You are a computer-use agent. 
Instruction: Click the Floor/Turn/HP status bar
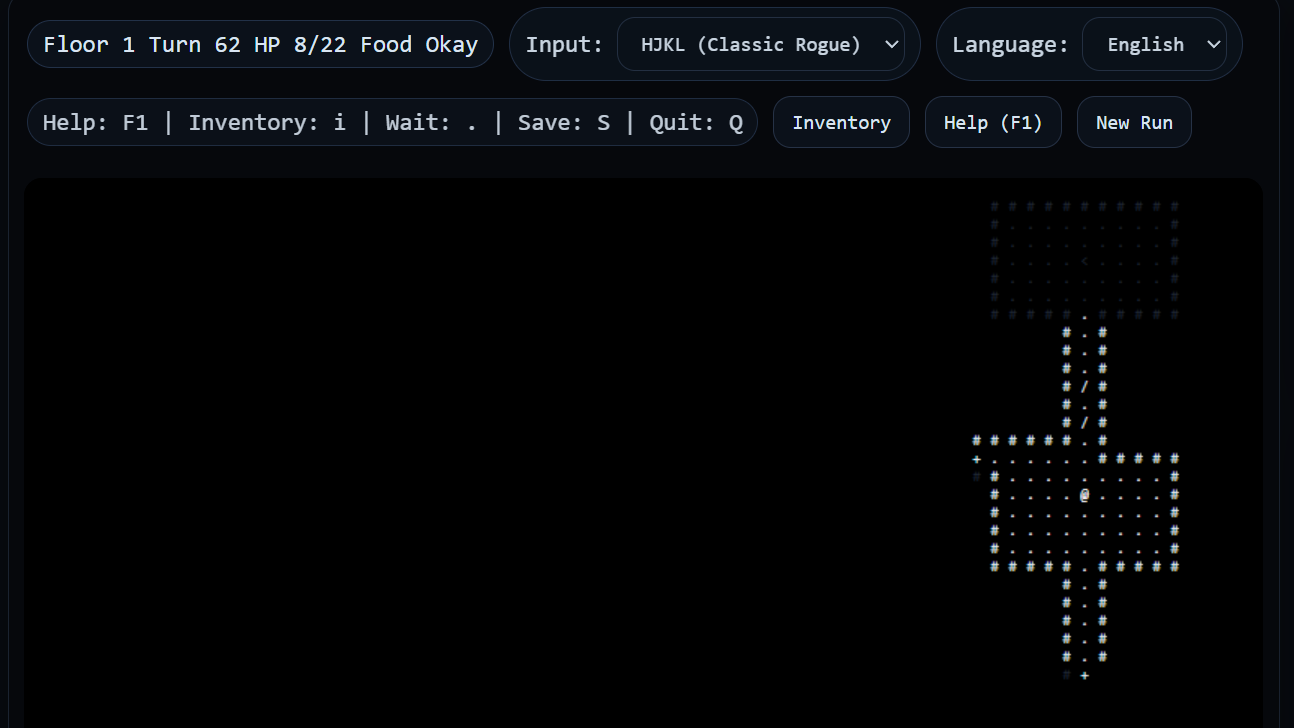point(260,45)
